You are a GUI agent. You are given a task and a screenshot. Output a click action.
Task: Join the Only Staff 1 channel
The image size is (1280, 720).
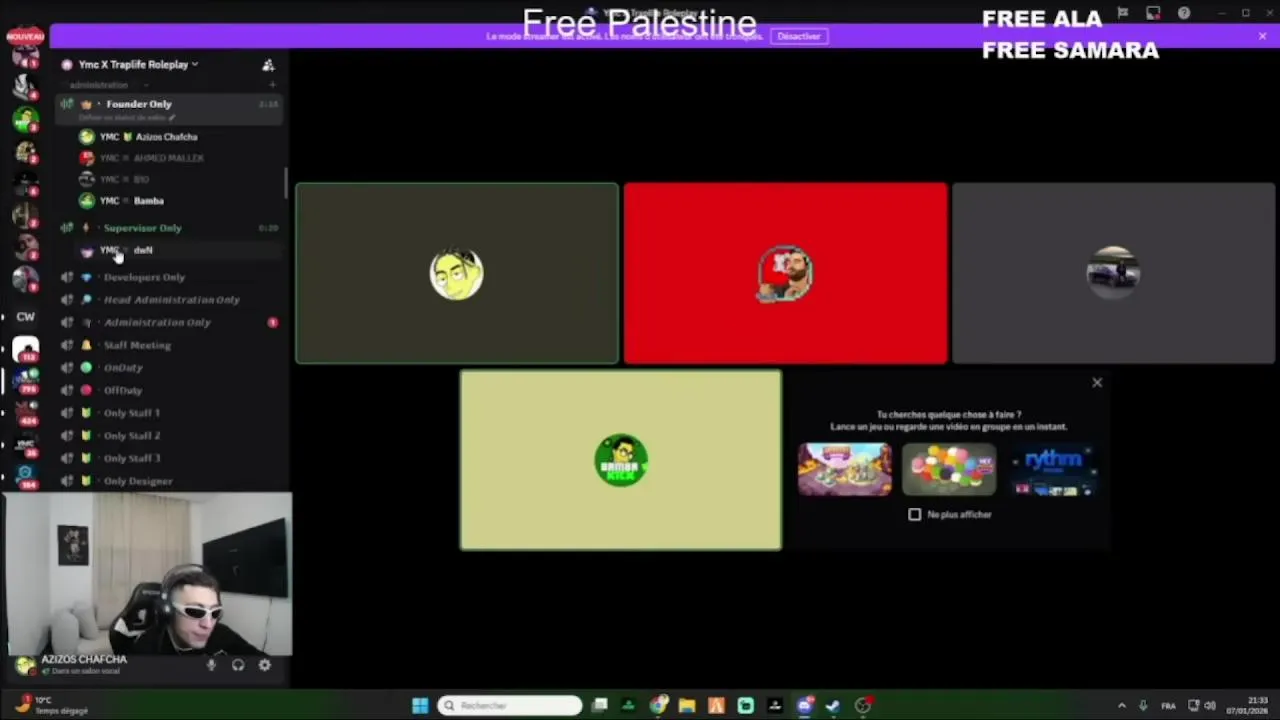[x=131, y=413]
